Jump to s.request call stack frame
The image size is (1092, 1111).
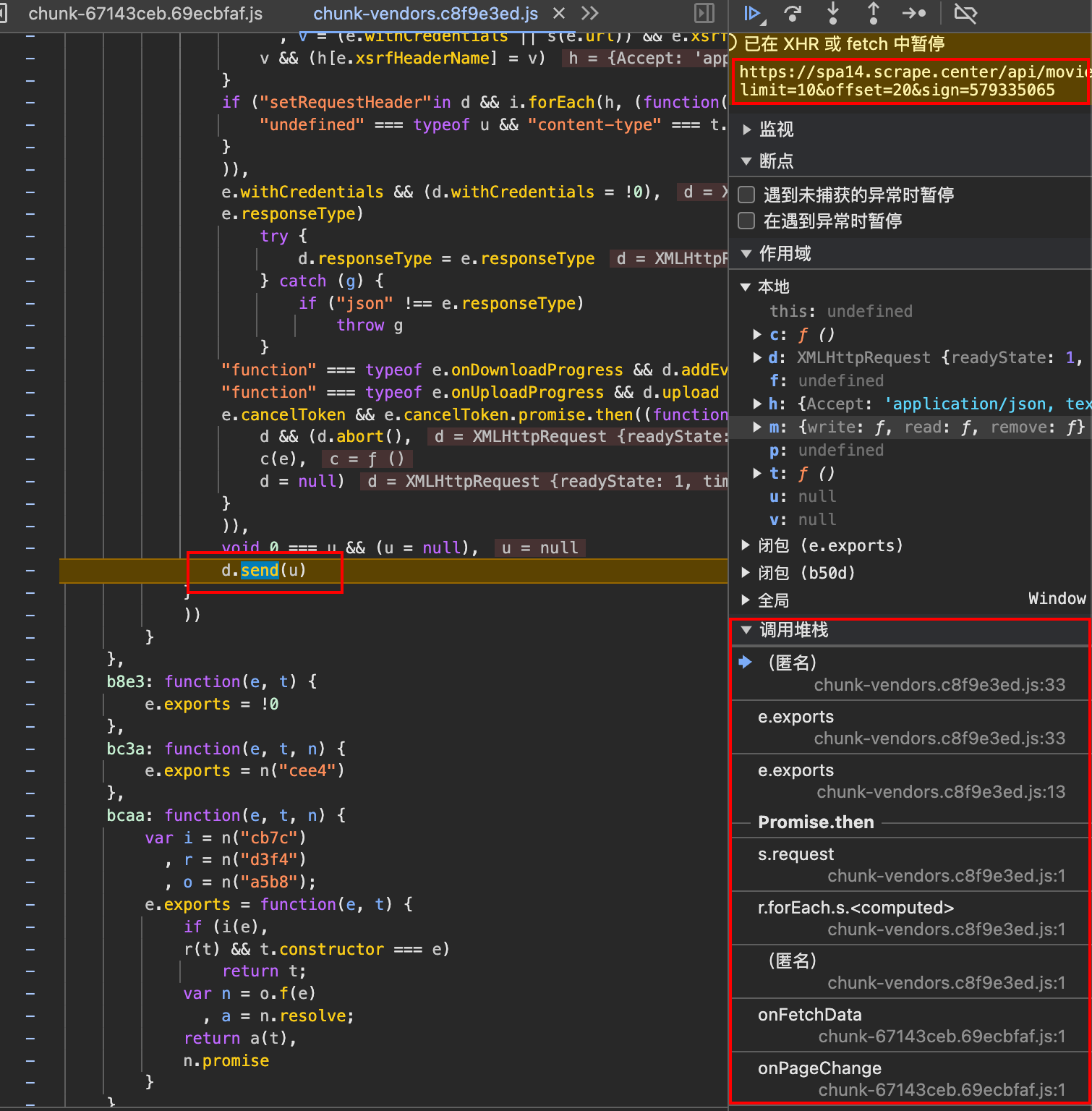(x=795, y=854)
